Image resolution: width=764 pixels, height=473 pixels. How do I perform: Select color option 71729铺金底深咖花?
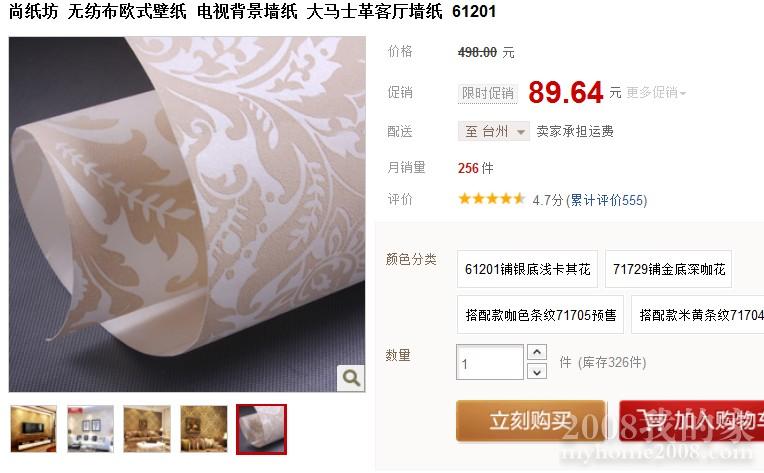[668, 269]
